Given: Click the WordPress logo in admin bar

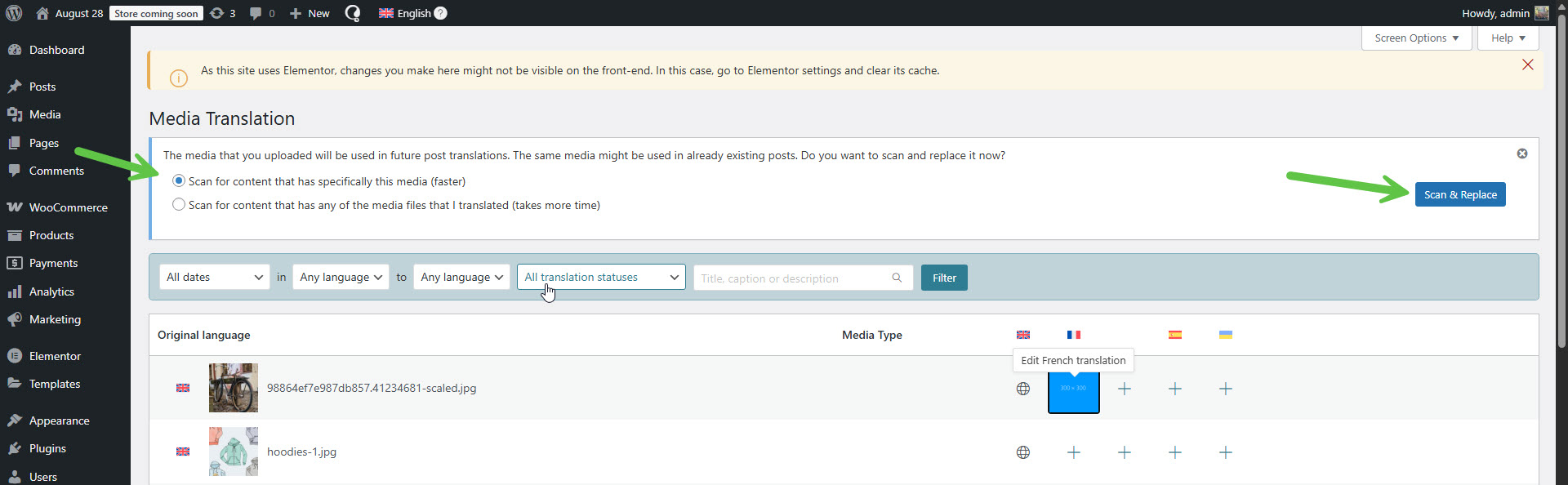Looking at the screenshot, I should 14,13.
